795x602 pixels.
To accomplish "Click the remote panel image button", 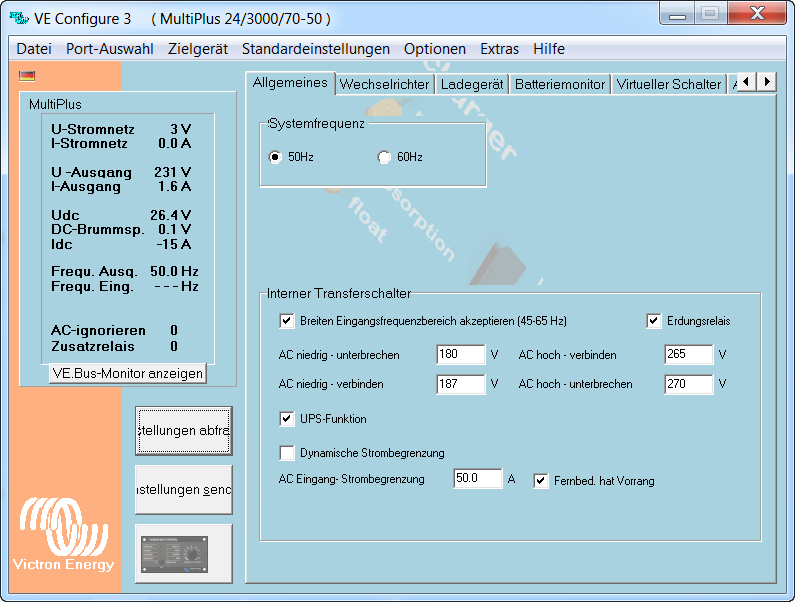I will (x=183, y=553).
